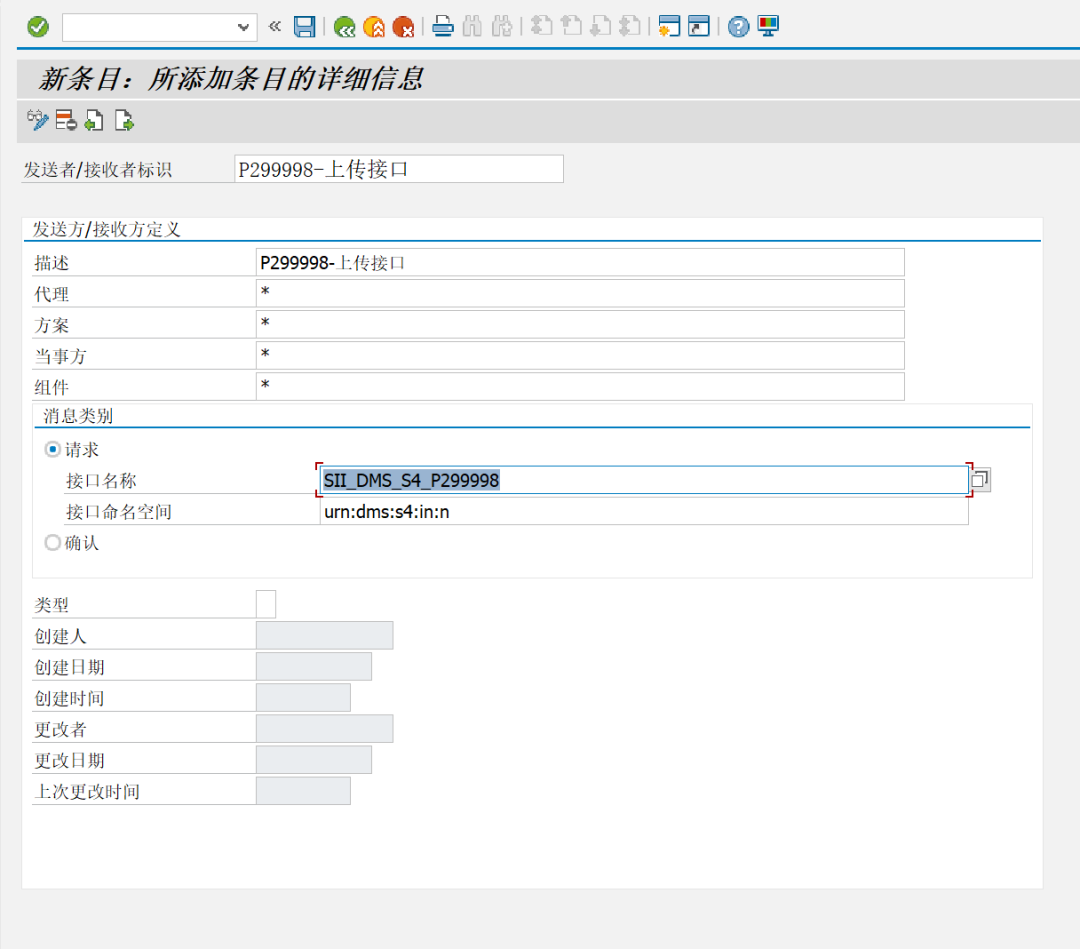
Task: Go to next page icon
Action: tap(601, 27)
